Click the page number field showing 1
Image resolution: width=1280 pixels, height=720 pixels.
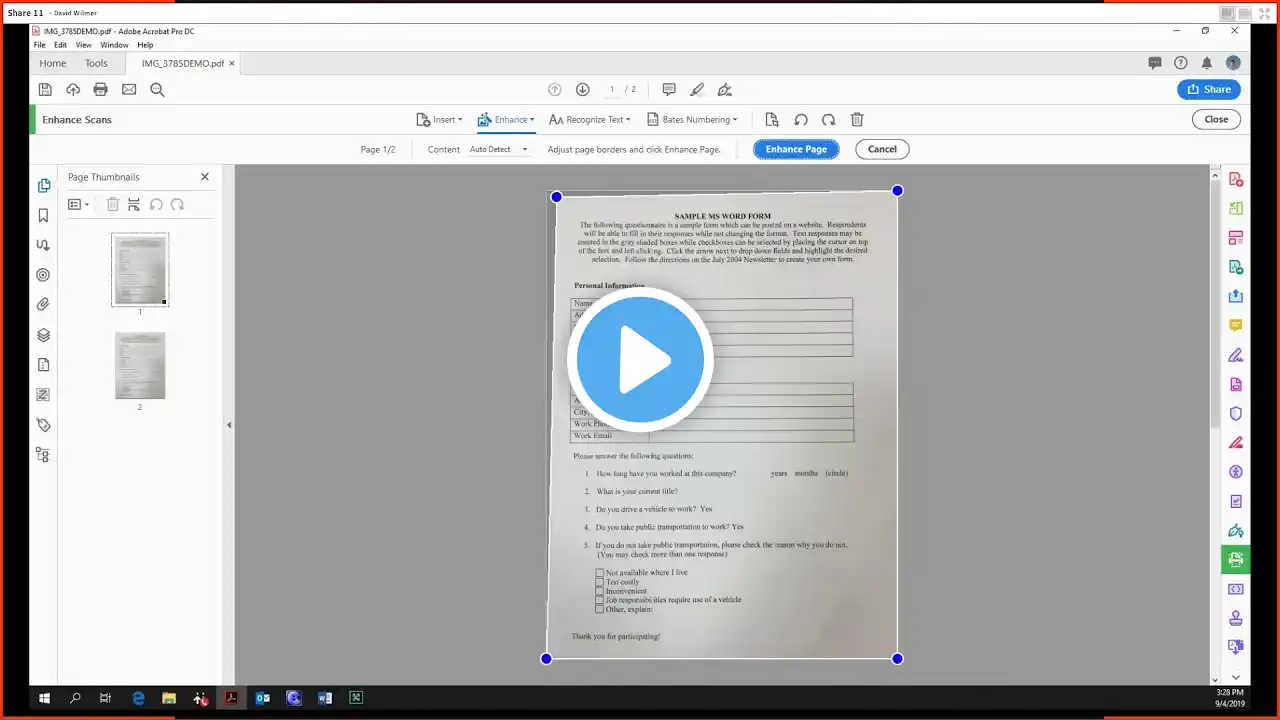tap(612, 89)
